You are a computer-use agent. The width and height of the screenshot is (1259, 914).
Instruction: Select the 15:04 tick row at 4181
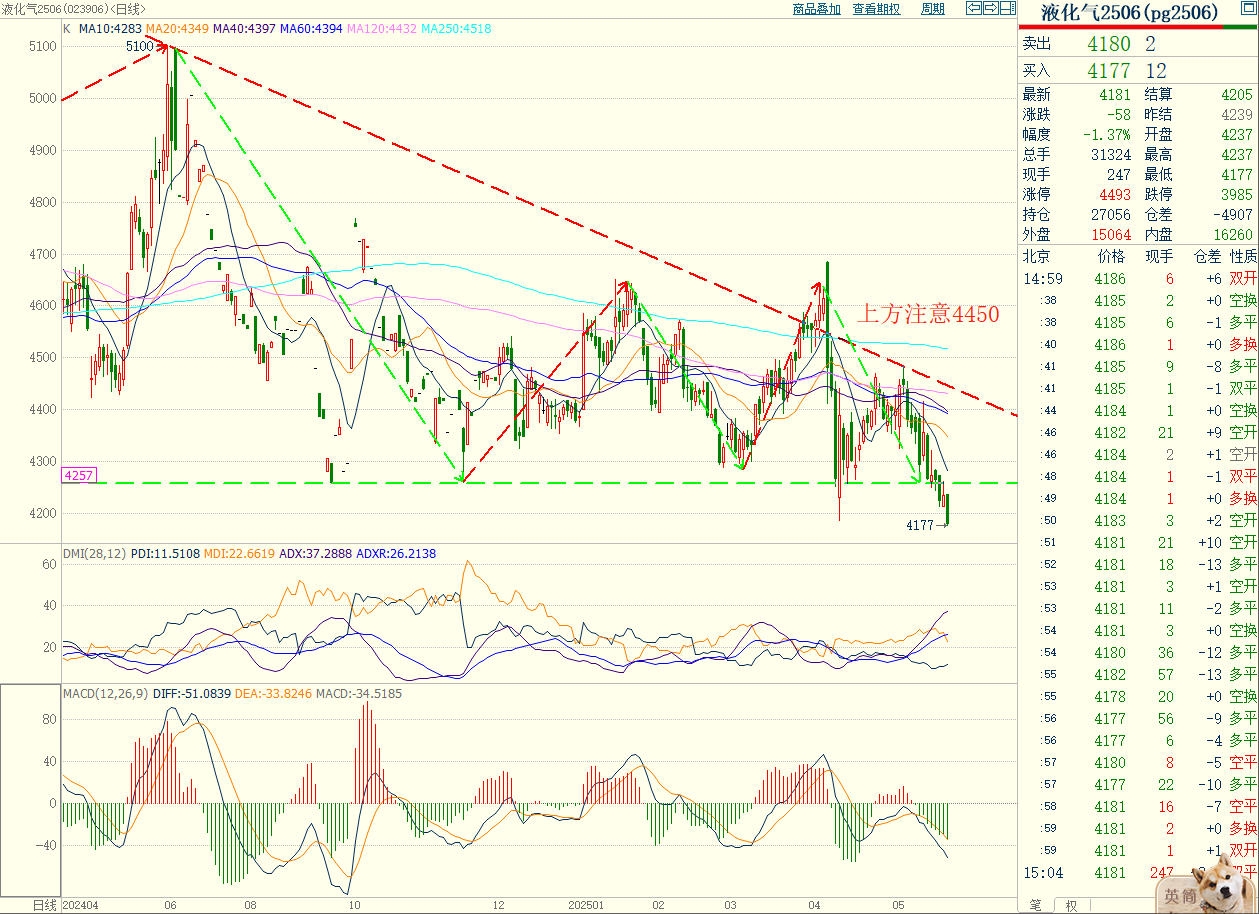coord(1139,873)
